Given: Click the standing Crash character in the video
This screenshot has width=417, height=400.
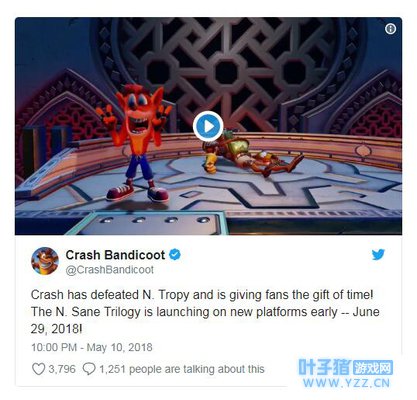Looking at the screenshot, I should coord(136,143).
